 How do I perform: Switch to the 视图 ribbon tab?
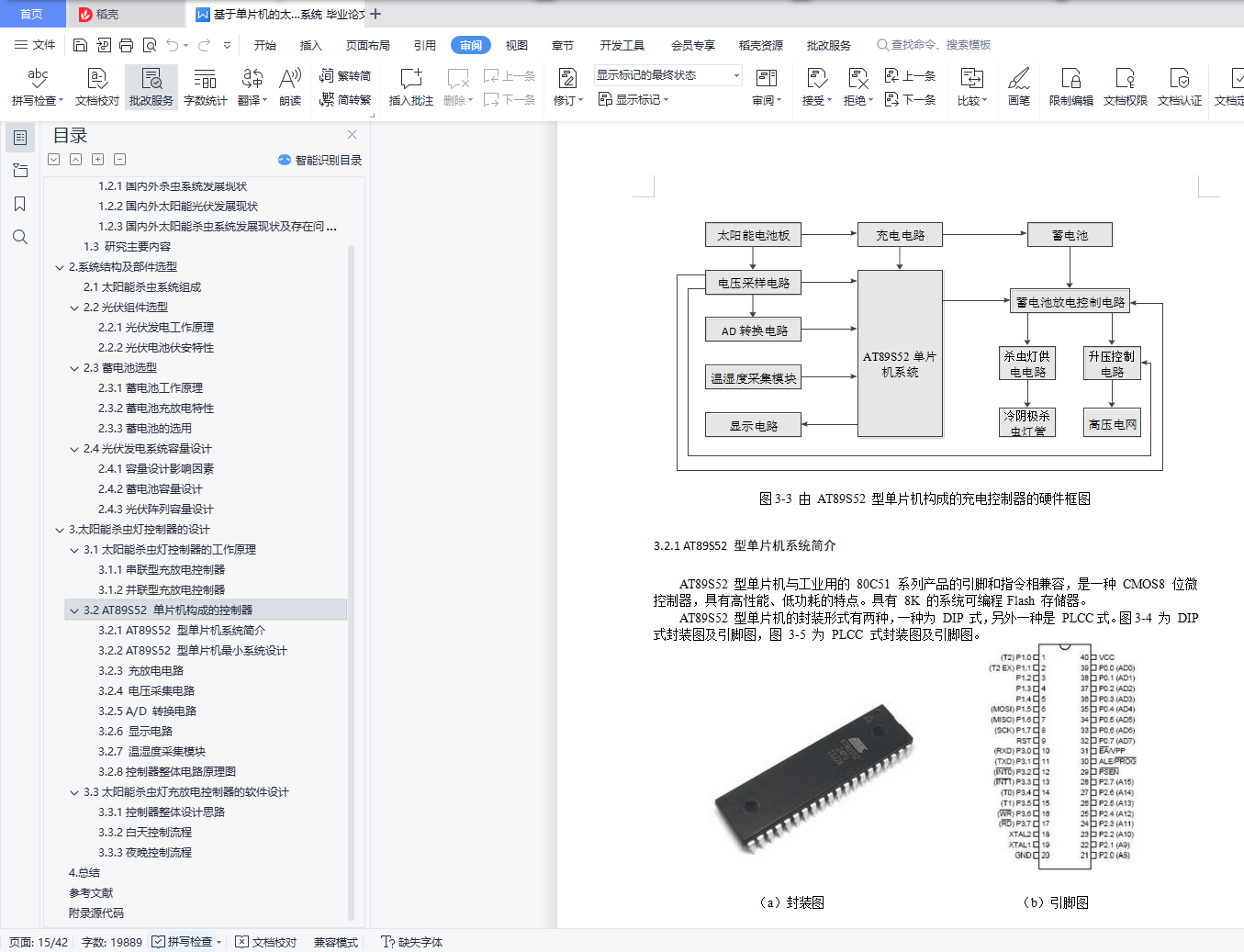tap(517, 45)
